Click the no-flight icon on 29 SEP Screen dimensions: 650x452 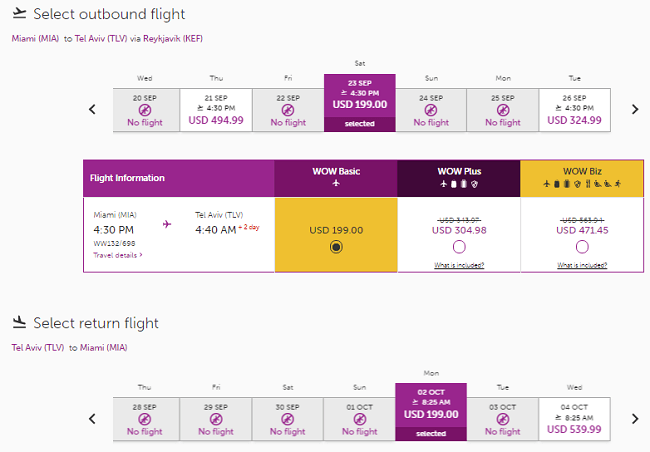coord(216,419)
